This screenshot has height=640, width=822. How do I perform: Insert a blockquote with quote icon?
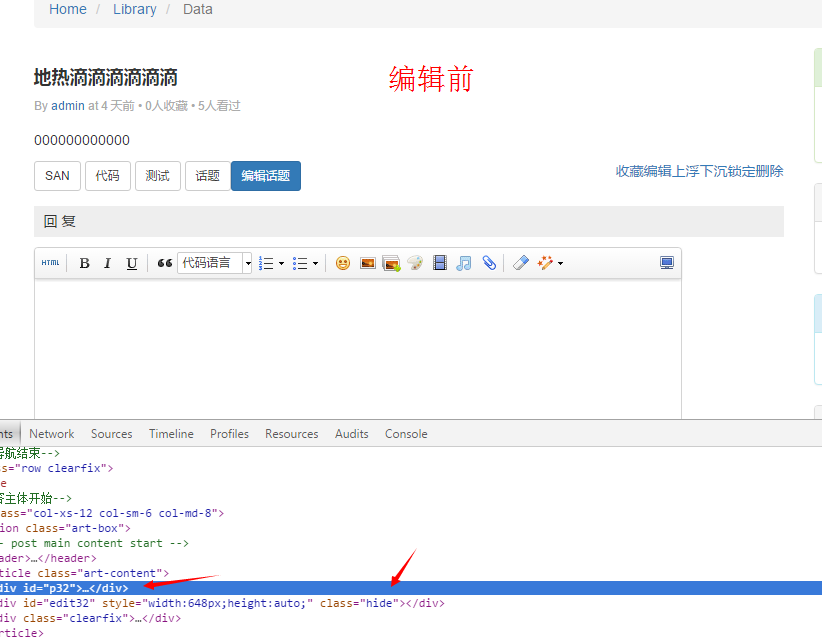pyautogui.click(x=165, y=263)
